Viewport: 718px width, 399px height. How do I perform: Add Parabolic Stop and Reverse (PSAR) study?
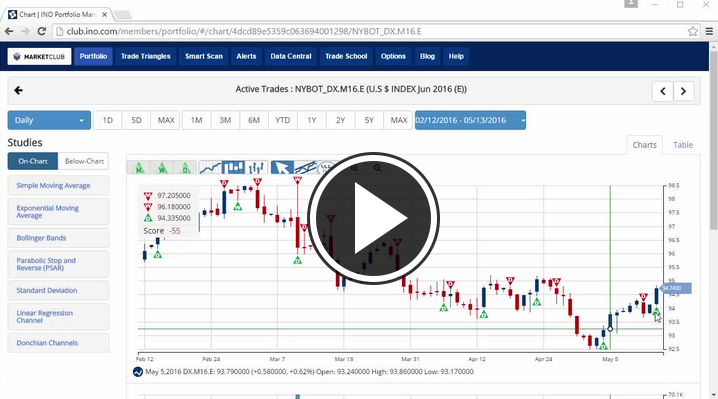58,264
